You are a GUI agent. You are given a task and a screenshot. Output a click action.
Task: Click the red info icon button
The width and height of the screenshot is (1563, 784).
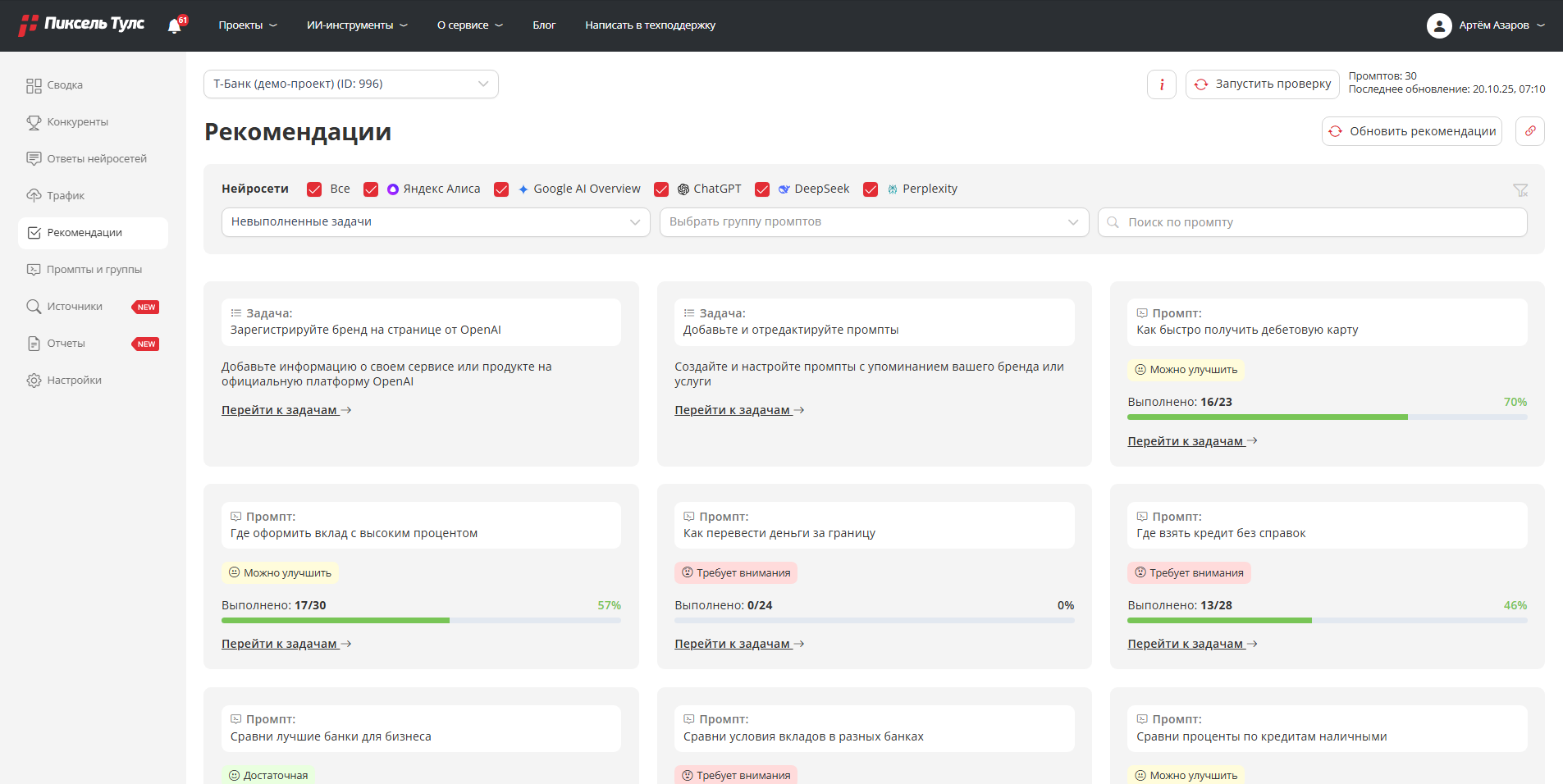pyautogui.click(x=1161, y=84)
